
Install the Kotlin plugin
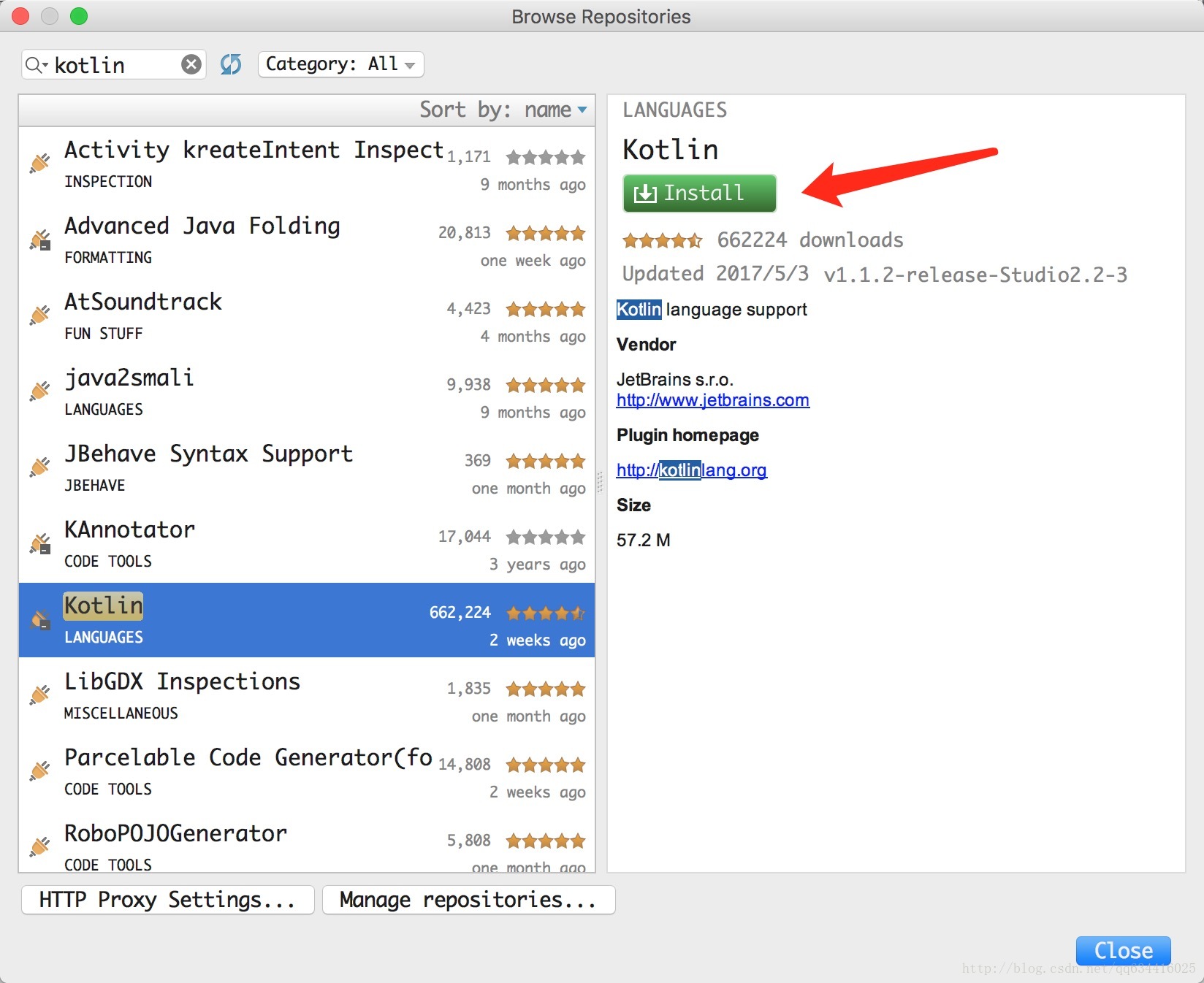pos(699,193)
